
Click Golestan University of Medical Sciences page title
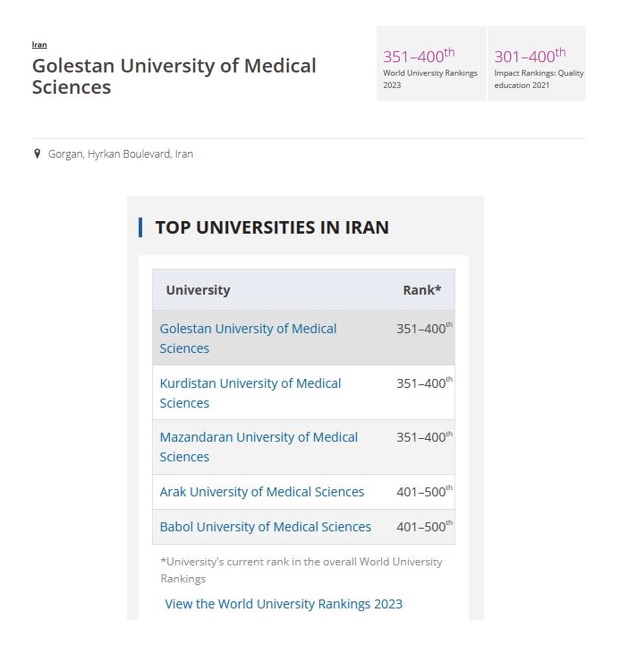coord(174,76)
